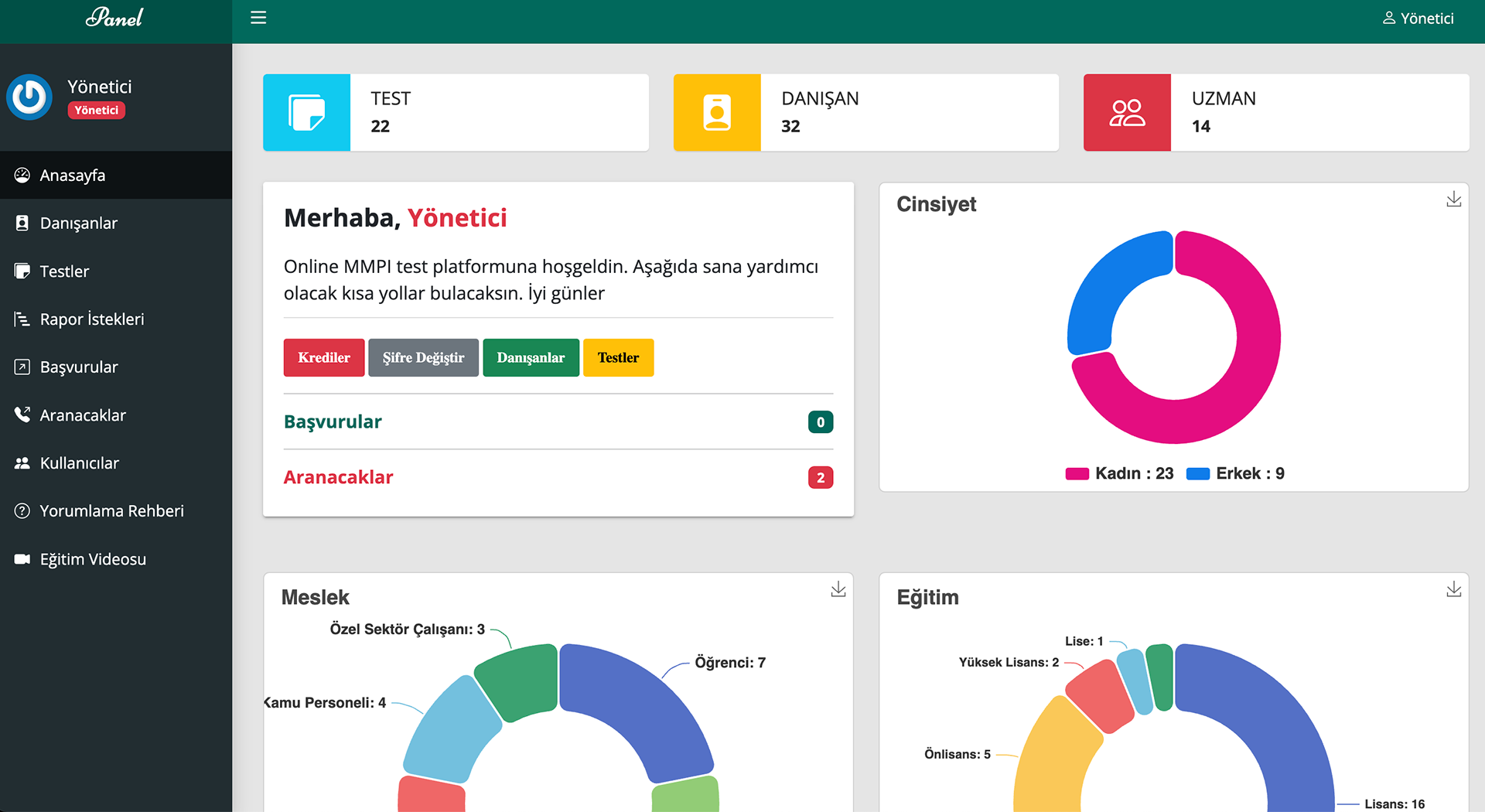Viewport: 1485px width, 812px height.
Task: Click the Başvurular arrow-box icon
Action: tap(22, 367)
